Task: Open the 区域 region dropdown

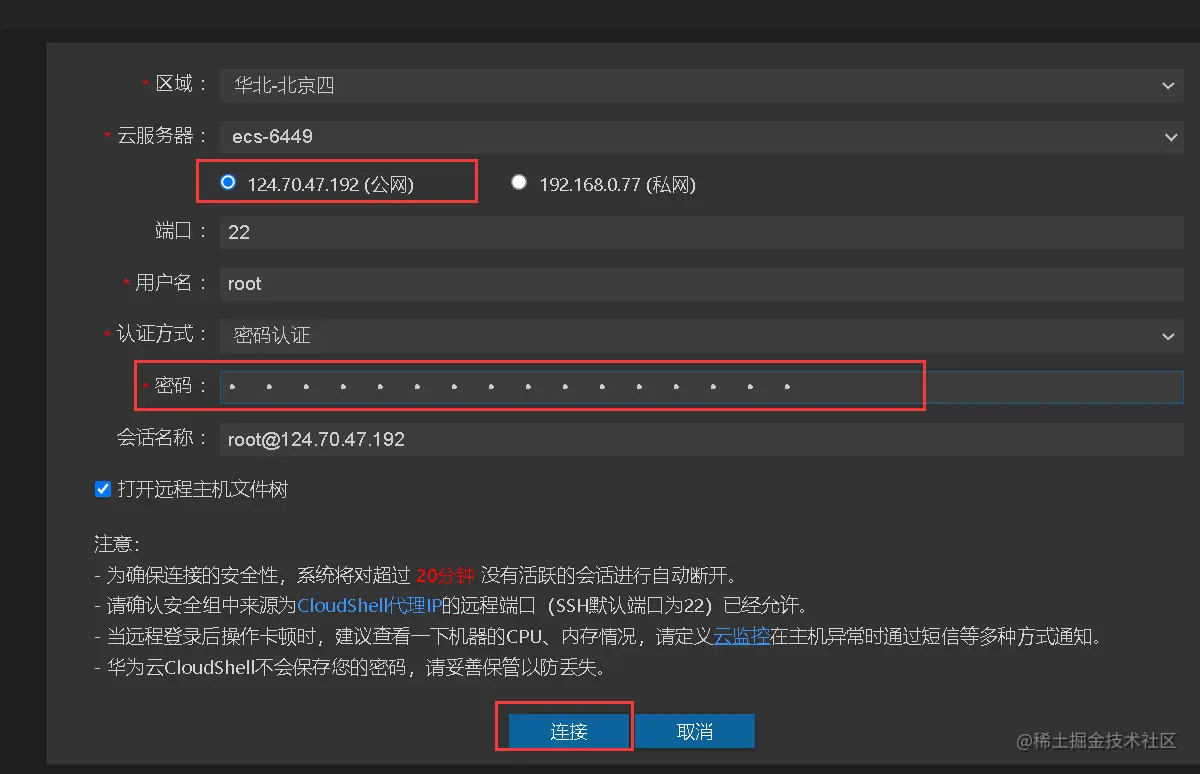Action: (x=702, y=85)
